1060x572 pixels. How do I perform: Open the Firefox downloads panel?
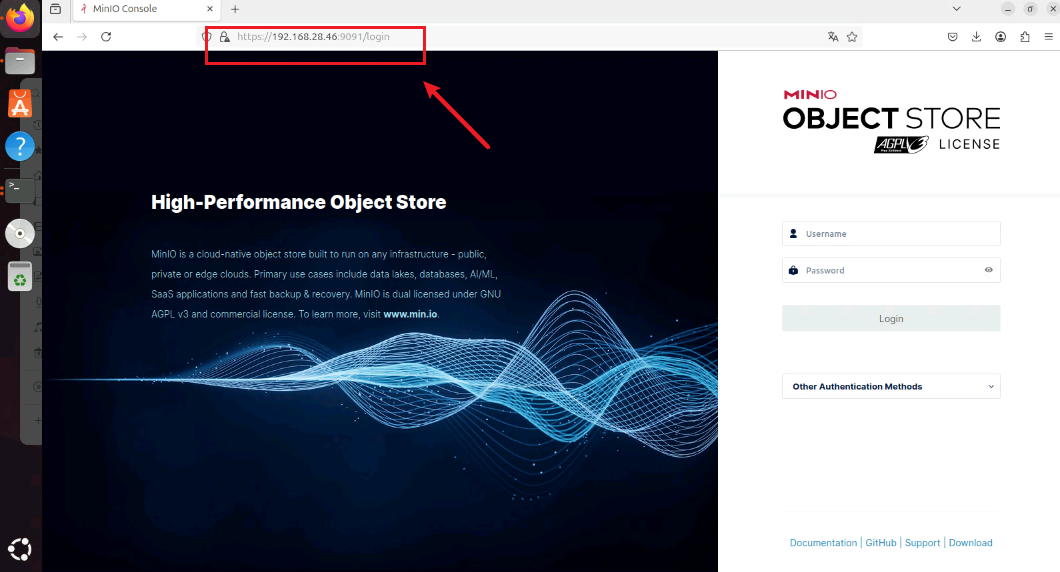coord(976,37)
